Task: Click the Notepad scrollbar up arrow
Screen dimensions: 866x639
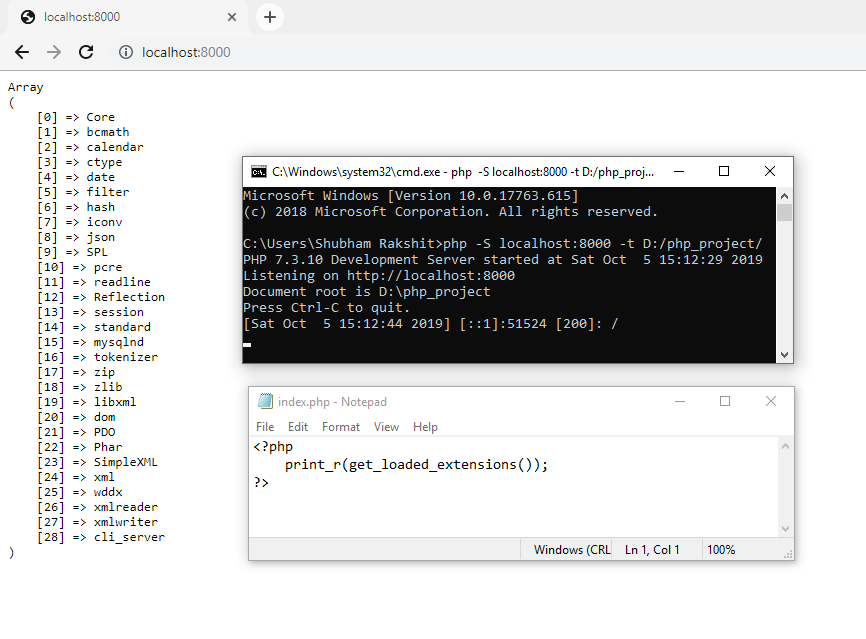Action: point(784,445)
